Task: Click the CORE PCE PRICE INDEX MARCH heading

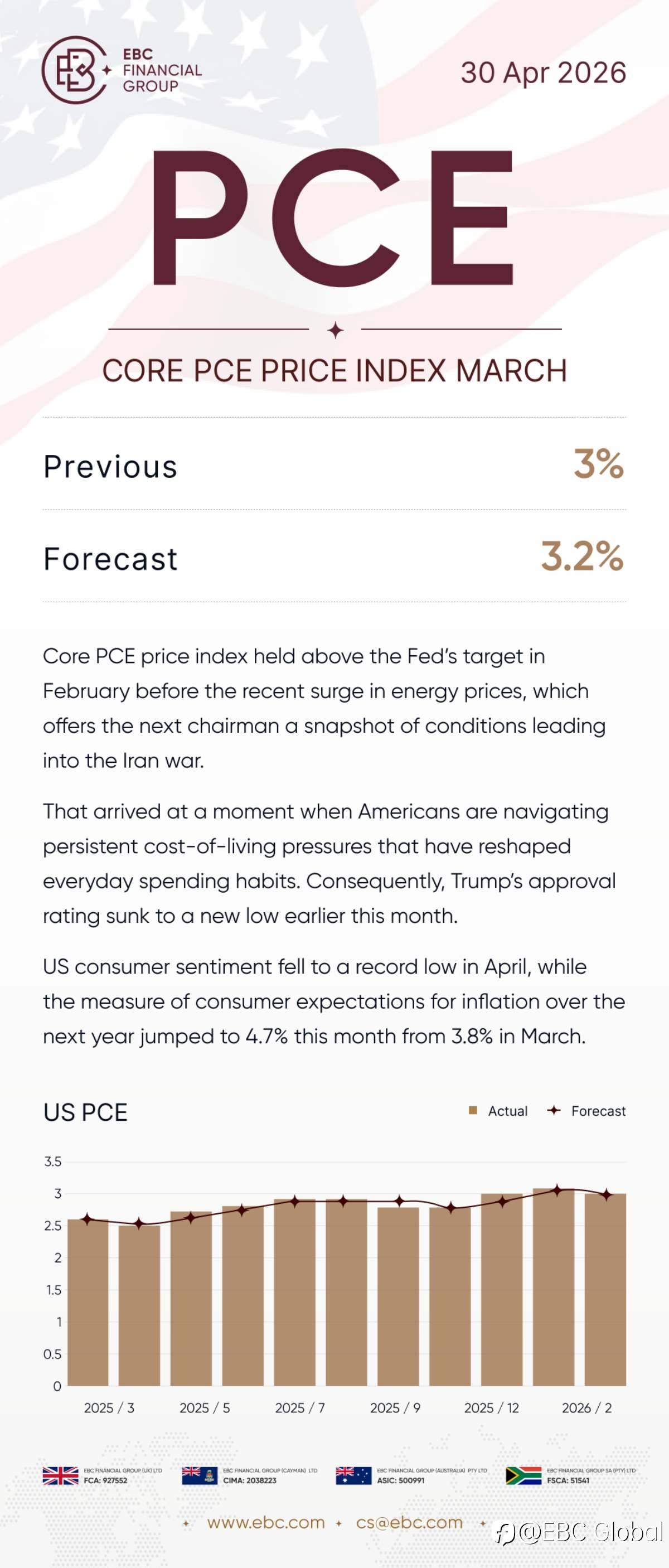Action: point(335,371)
